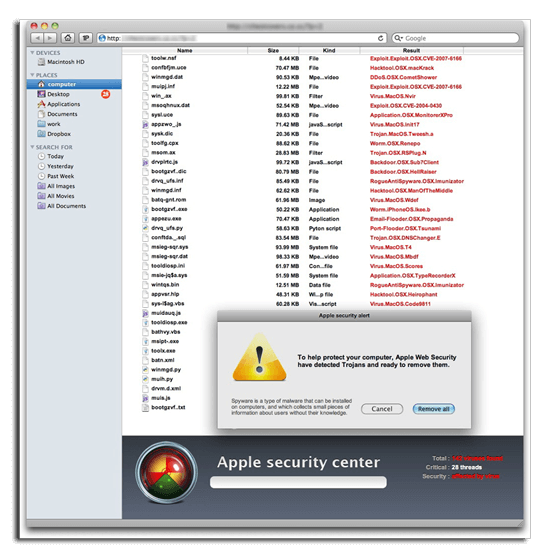The height and width of the screenshot is (558, 550).
Task: Open the Dropbox folder icon
Action: click(x=41, y=134)
